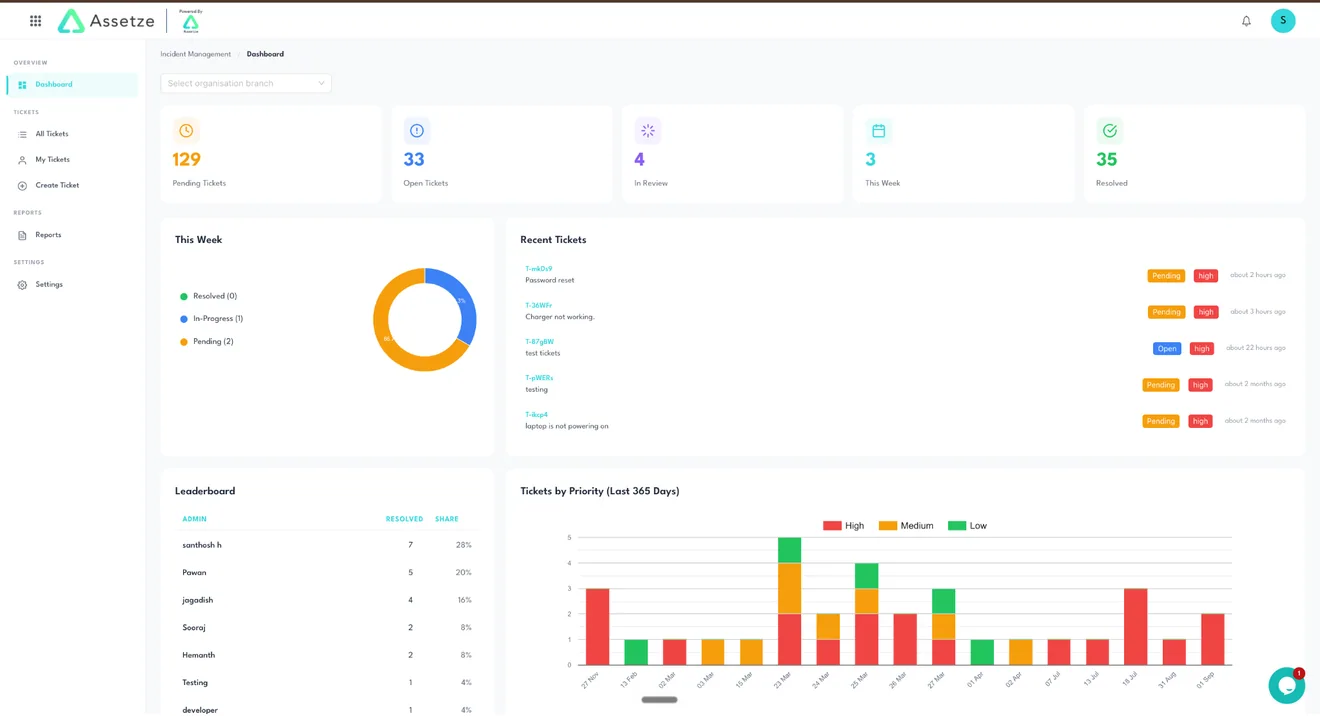
Task: Open the Dashboard menu item
Action: pos(73,85)
